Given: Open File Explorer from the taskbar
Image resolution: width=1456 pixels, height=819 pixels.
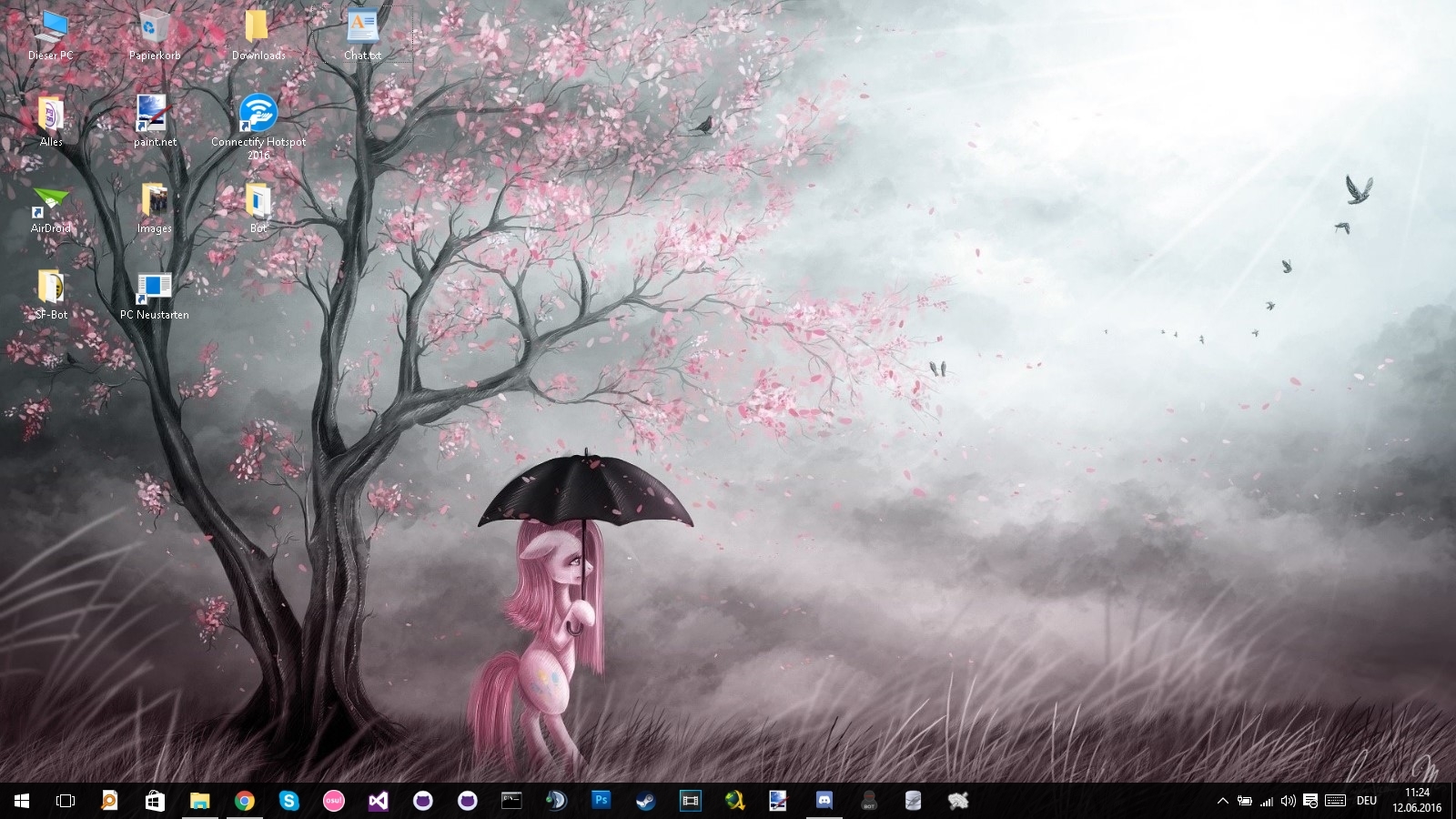Looking at the screenshot, I should 199,801.
